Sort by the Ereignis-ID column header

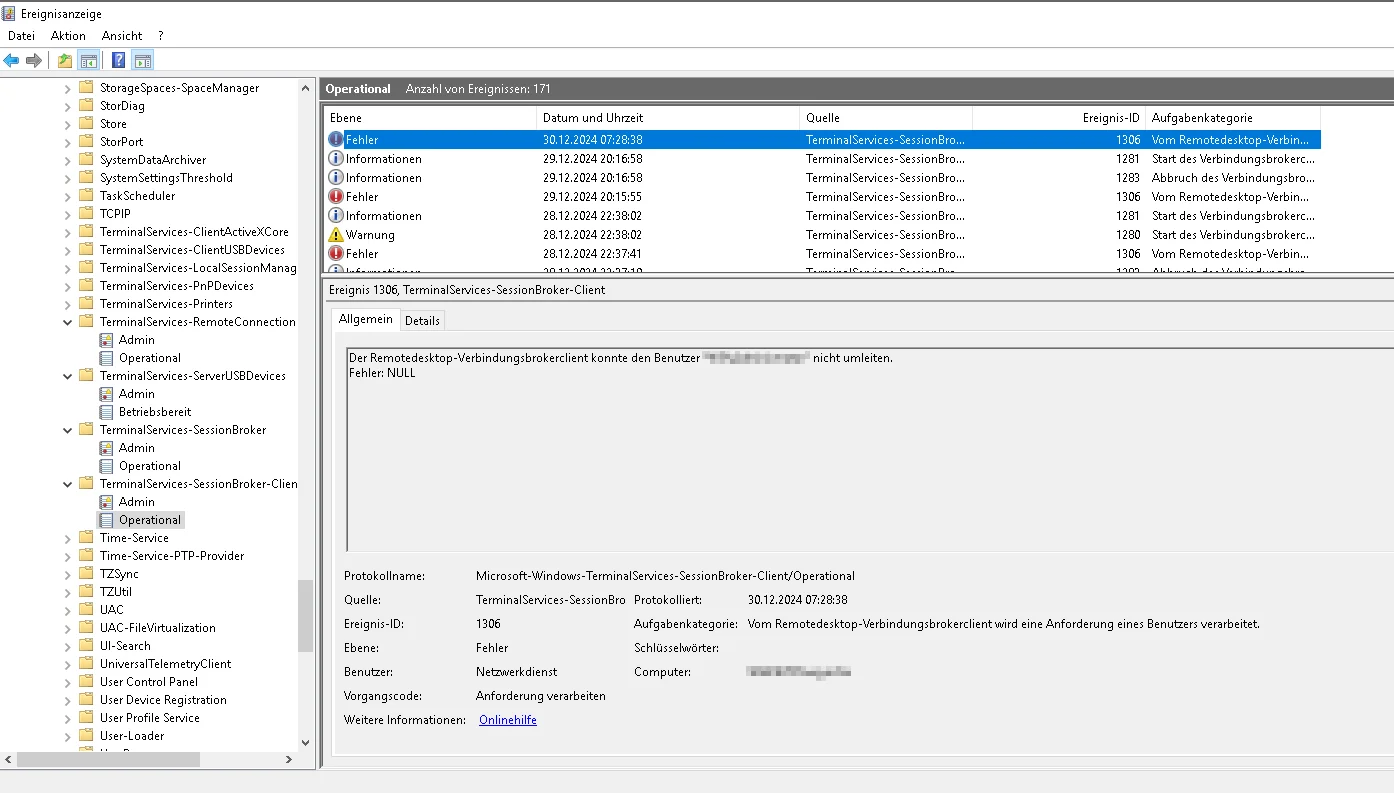point(1058,118)
